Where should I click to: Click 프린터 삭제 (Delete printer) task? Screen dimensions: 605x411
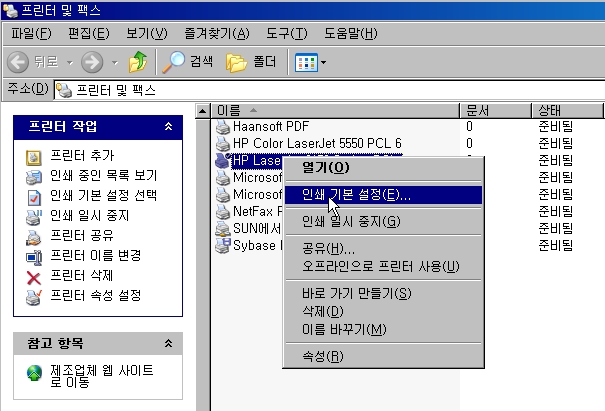pos(82,276)
